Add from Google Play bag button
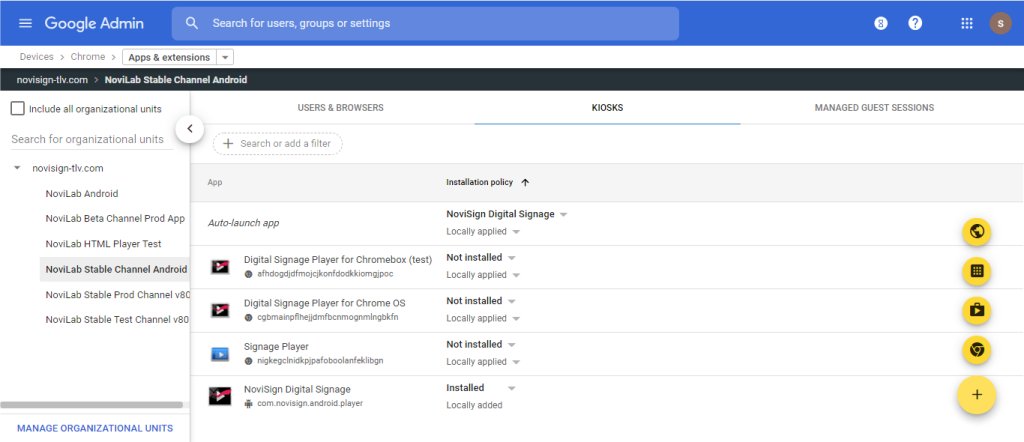Image resolution: width=1024 pixels, height=442 pixels. click(x=976, y=310)
